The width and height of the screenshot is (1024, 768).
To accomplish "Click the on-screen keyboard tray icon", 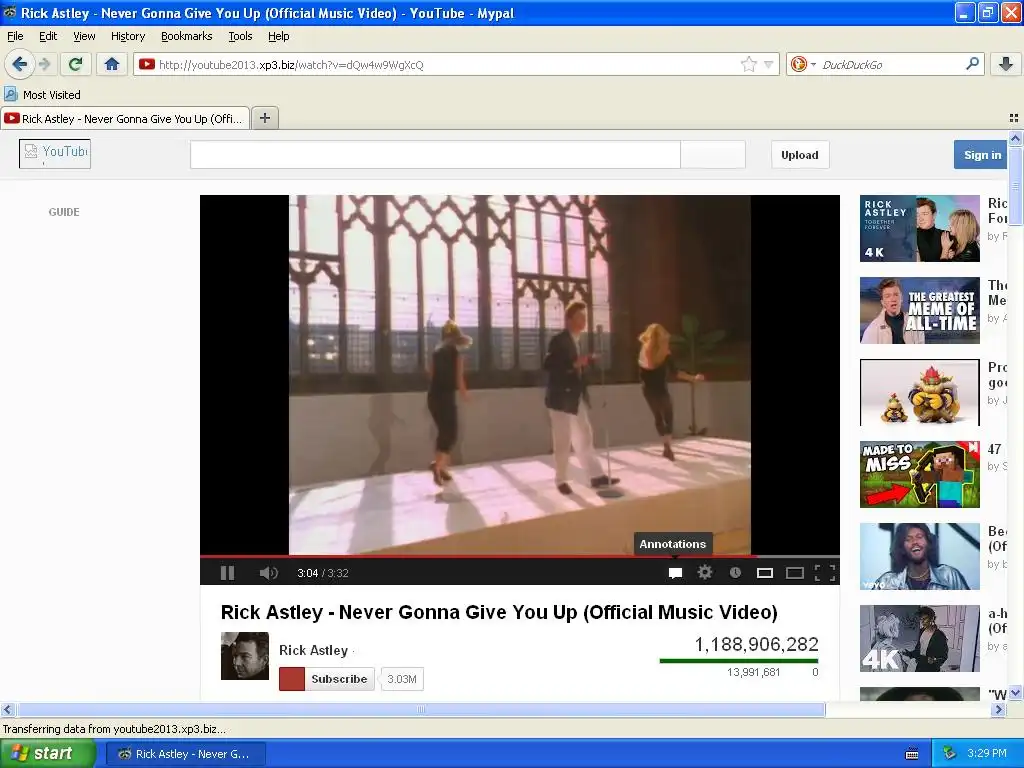I will click(x=912, y=754).
